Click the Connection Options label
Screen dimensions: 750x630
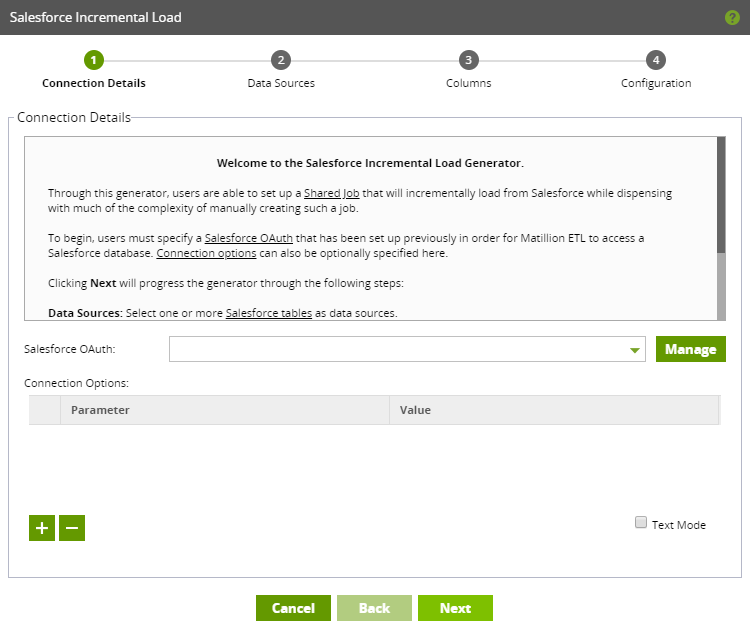(77, 383)
